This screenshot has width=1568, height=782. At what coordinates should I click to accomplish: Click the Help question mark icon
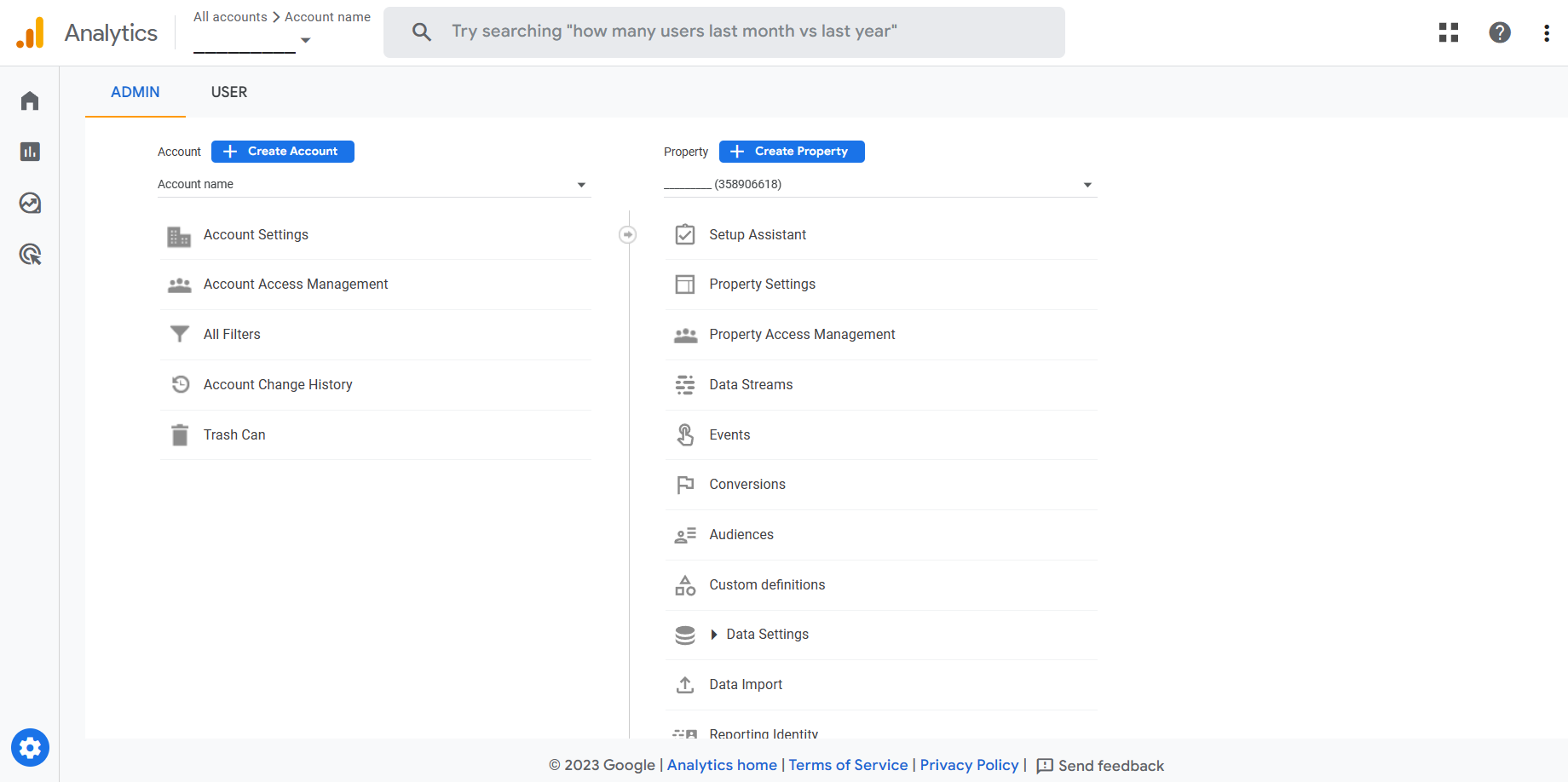(x=1500, y=32)
